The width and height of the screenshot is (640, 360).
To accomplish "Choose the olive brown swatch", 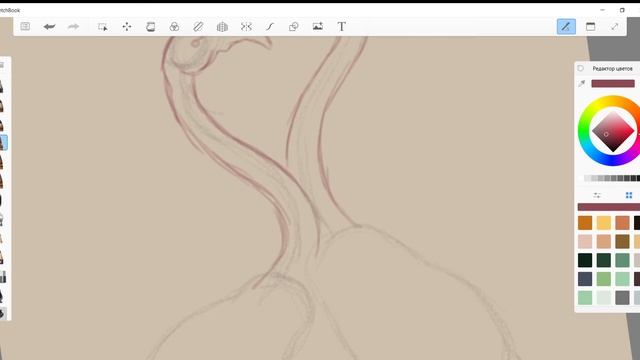I will (622, 242).
